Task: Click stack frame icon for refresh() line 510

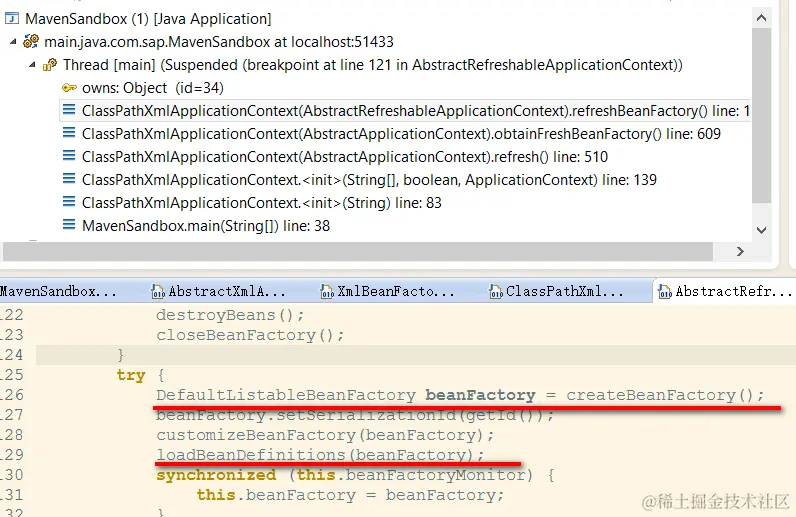Action: click(69, 156)
